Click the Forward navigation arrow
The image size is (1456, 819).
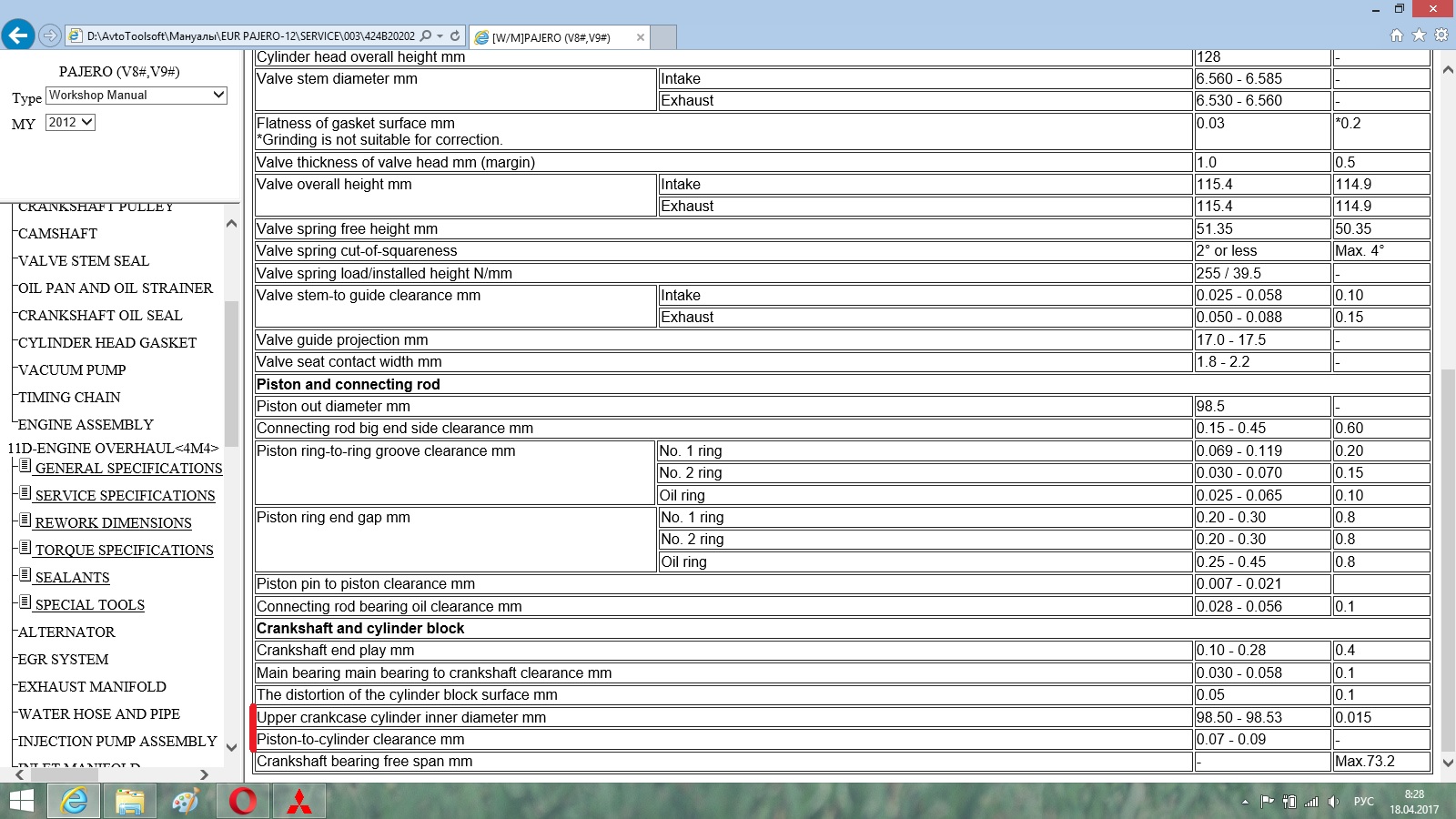pos(50,36)
